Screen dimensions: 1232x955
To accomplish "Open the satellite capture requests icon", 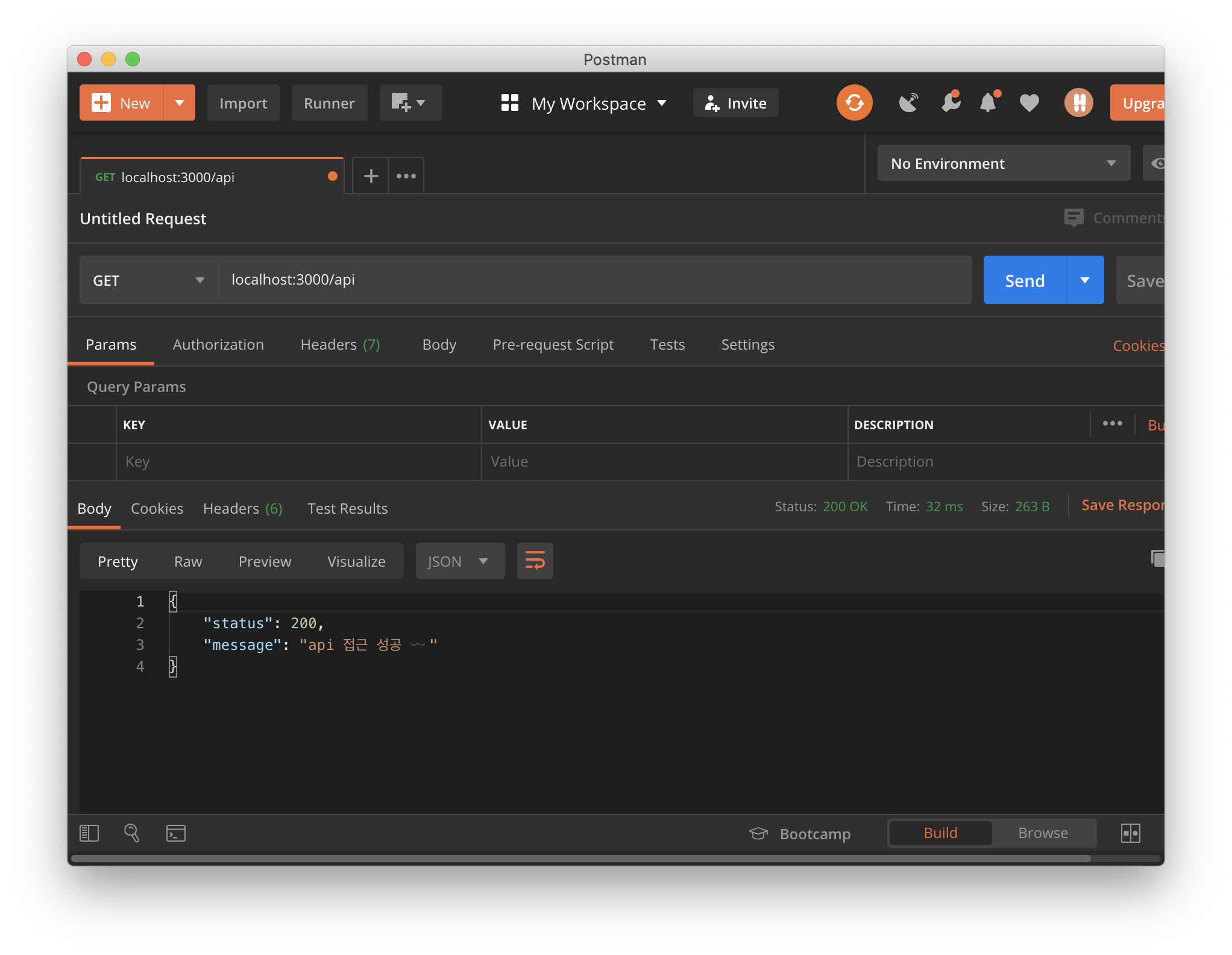I will click(x=908, y=103).
